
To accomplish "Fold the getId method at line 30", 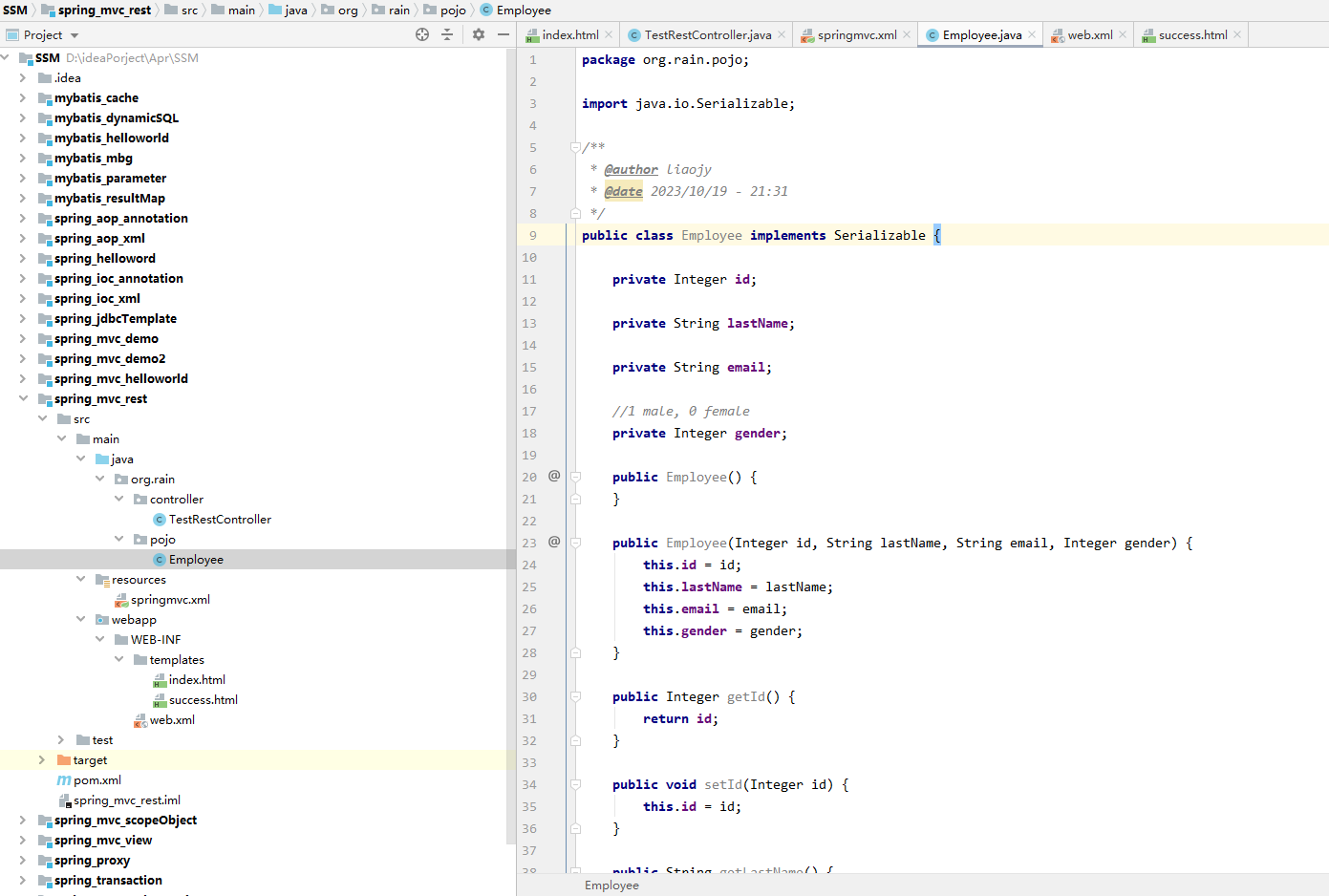I will coord(575,696).
